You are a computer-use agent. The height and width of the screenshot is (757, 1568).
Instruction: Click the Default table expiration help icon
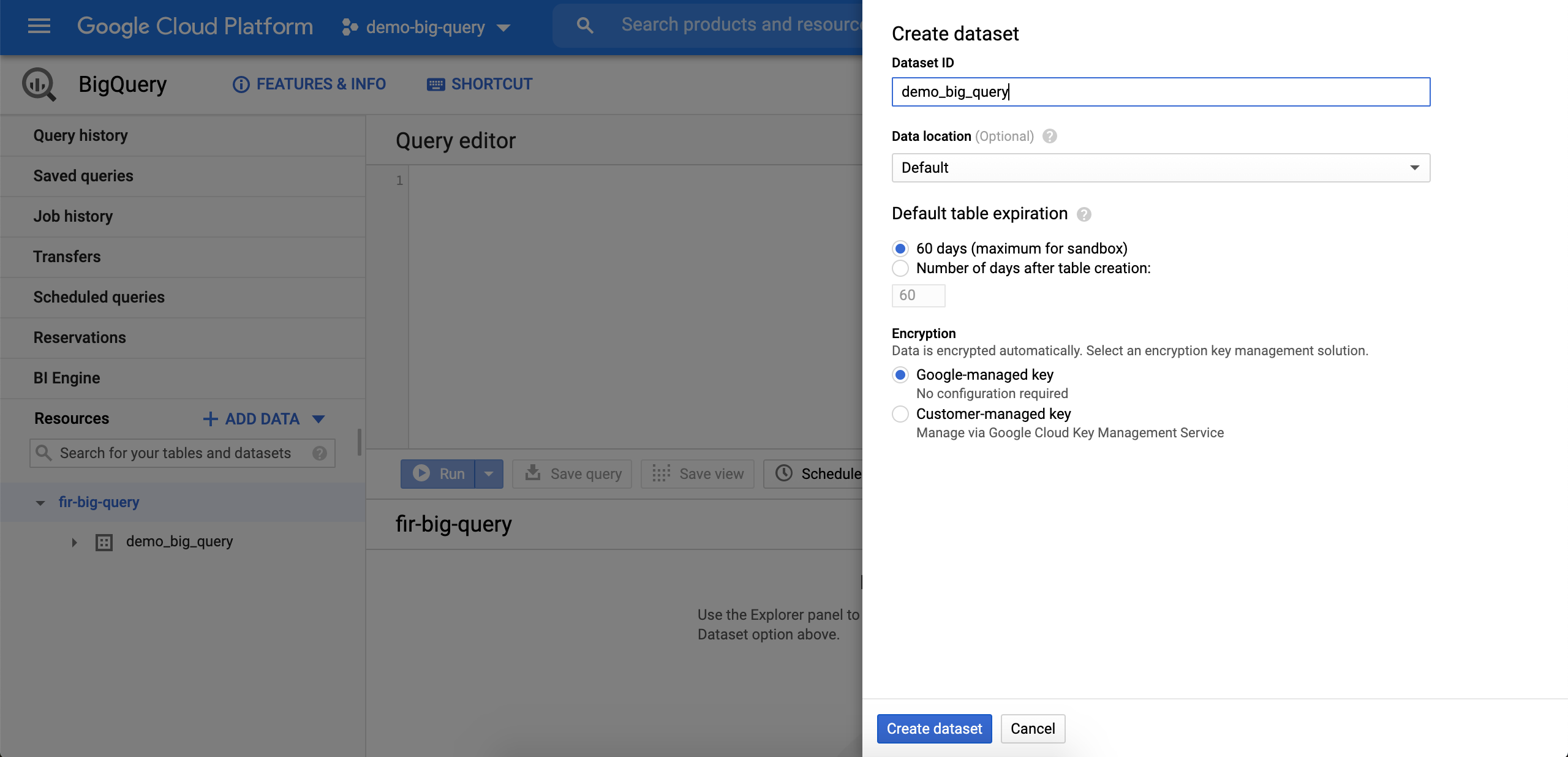click(x=1083, y=214)
